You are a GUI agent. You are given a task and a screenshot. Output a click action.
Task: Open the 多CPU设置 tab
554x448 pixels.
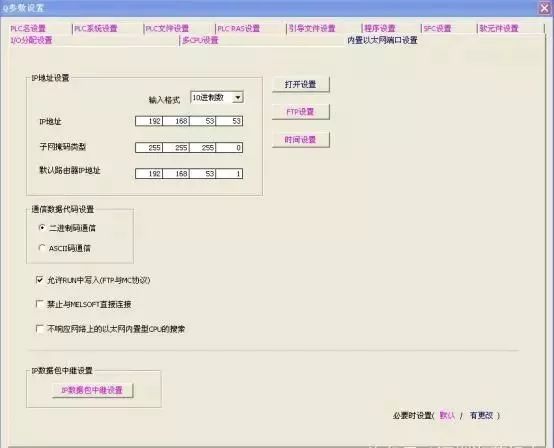[x=200, y=40]
